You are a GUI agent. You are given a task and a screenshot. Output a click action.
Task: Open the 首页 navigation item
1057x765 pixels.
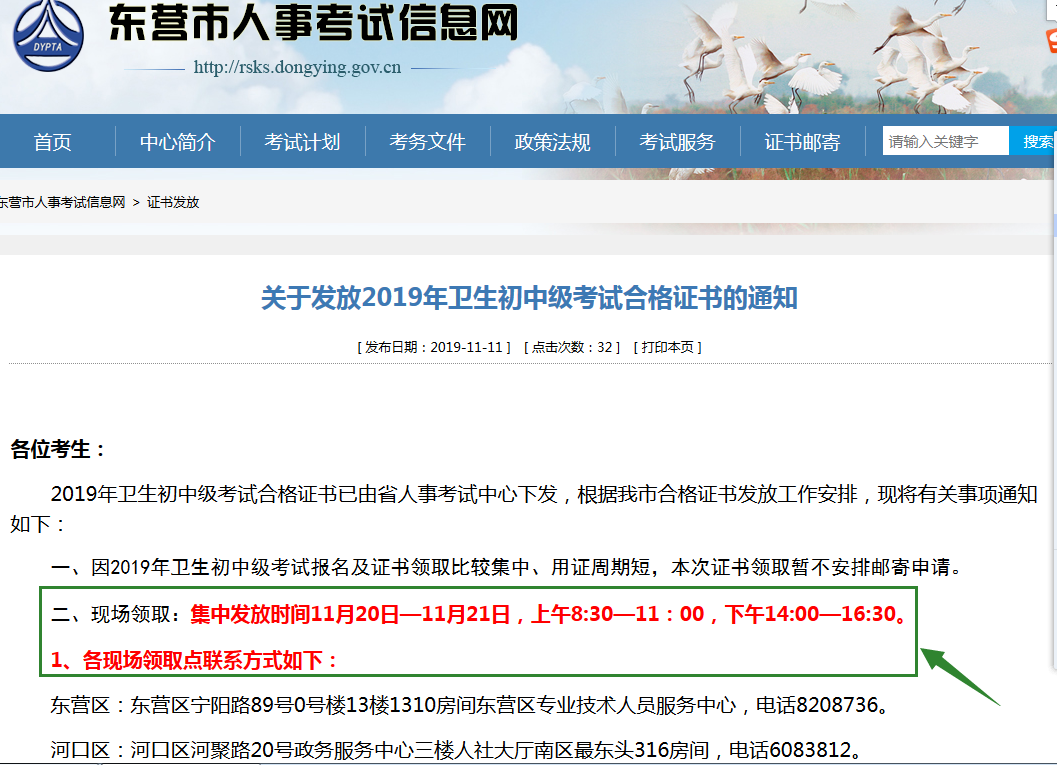pyautogui.click(x=52, y=142)
